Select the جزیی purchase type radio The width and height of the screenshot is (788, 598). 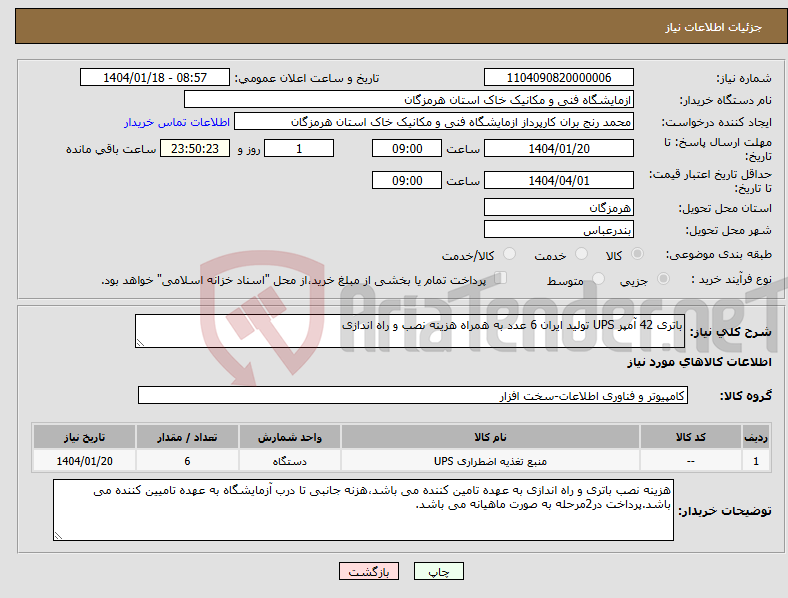coord(663,278)
